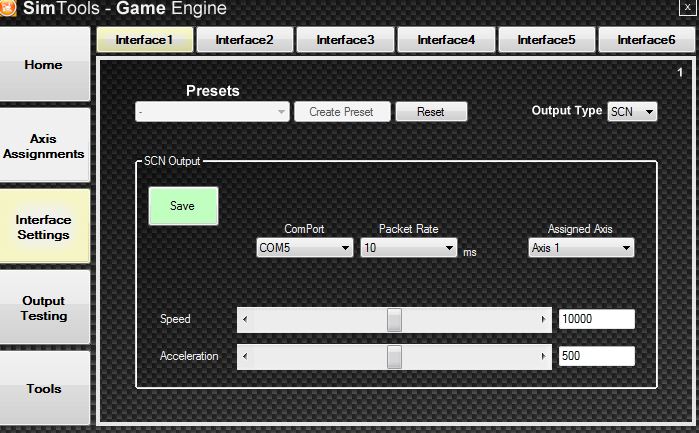Open the Home section
This screenshot has width=699, height=433.
click(44, 64)
